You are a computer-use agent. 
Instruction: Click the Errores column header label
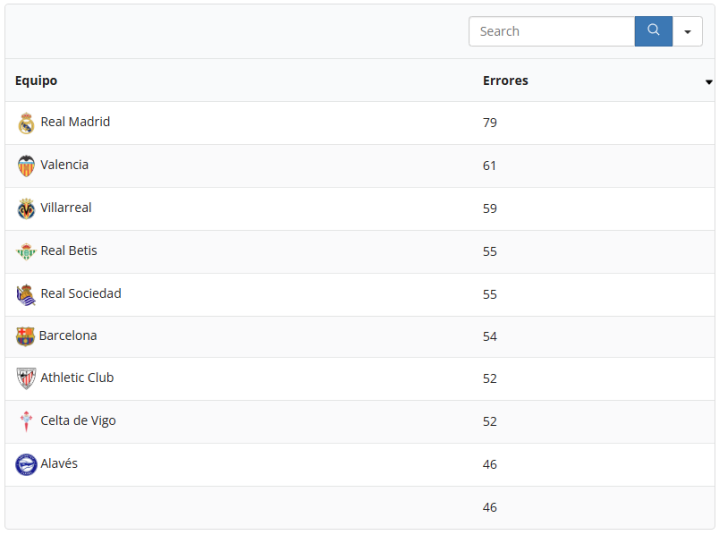point(505,81)
